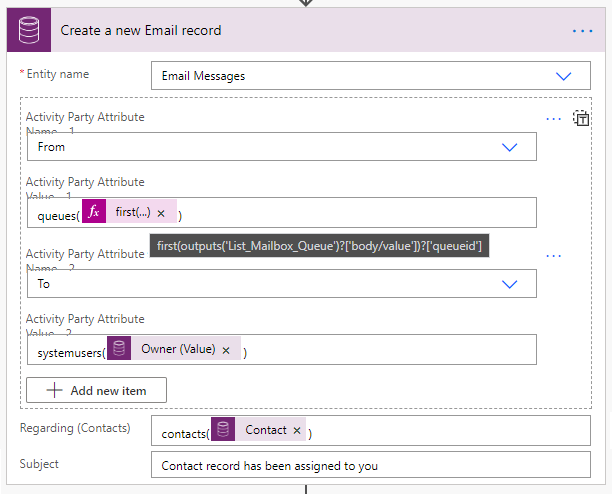612x494 pixels.
Task: Click the Common Data Service database icon in header
Action: pyautogui.click(x=29, y=30)
